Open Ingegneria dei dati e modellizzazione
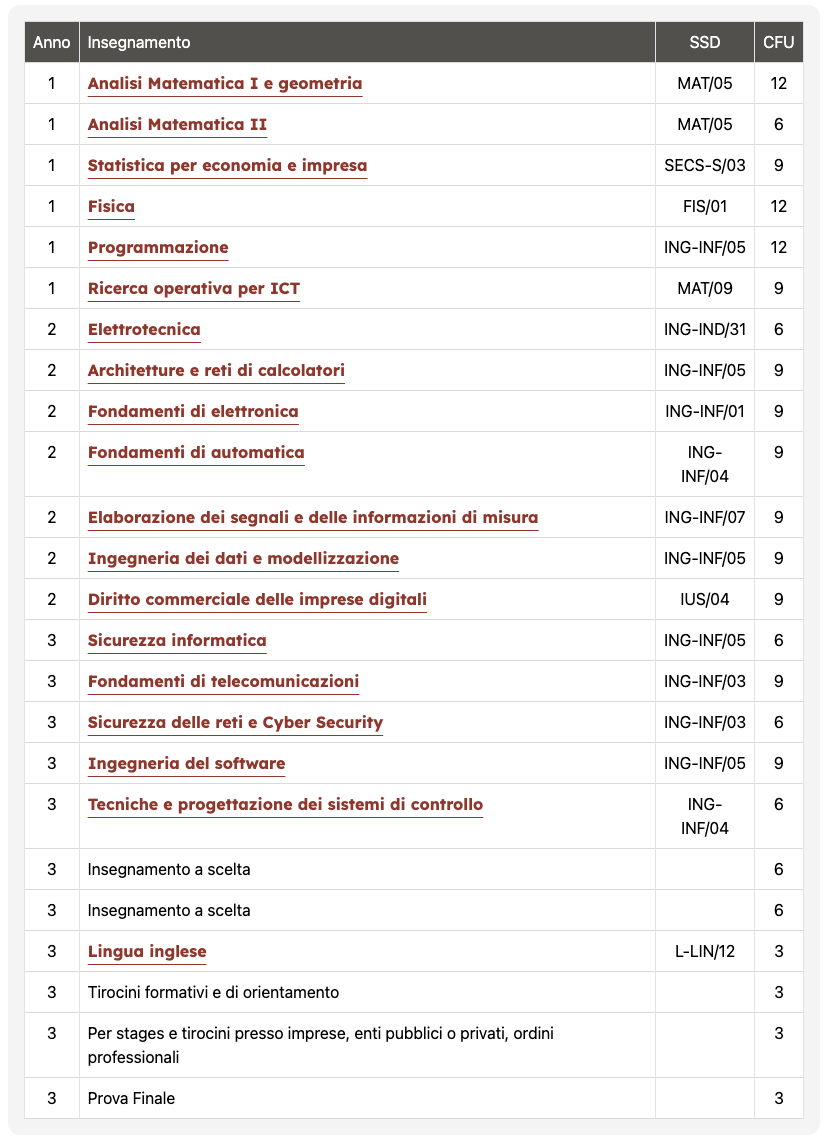The height and width of the screenshot is (1140, 828). tap(243, 559)
